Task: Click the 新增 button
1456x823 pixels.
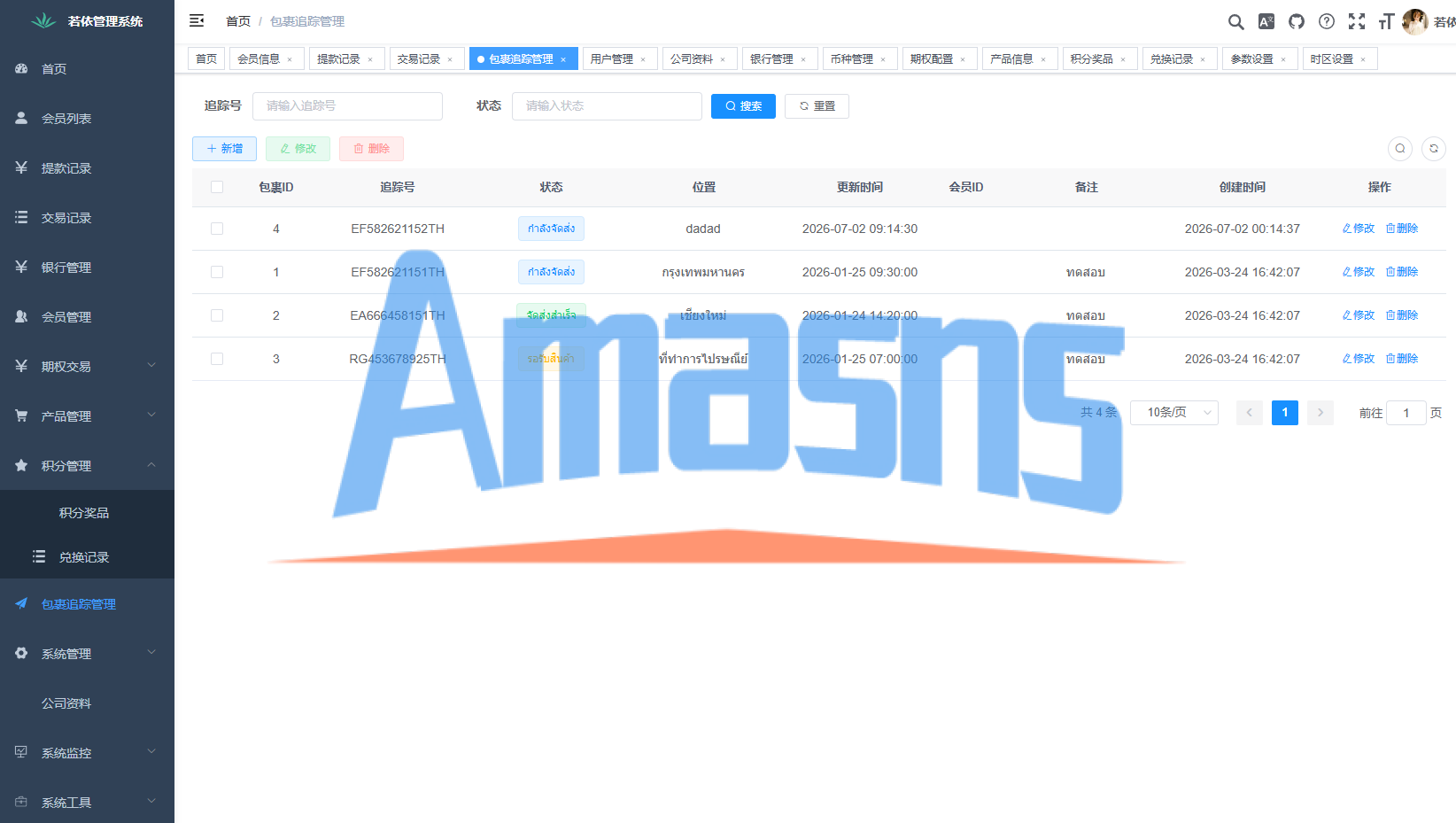Action: tap(224, 149)
